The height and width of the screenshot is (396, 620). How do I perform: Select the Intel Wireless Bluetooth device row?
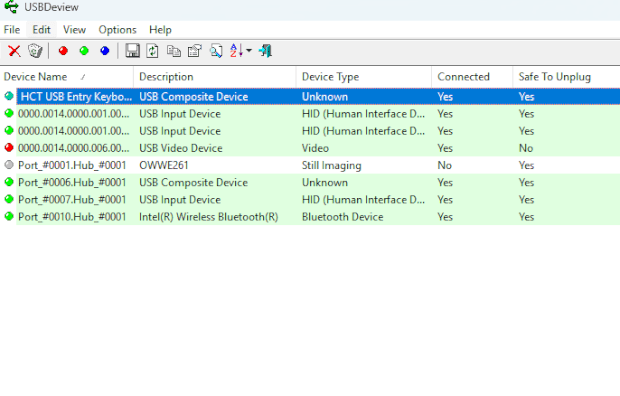point(310,217)
